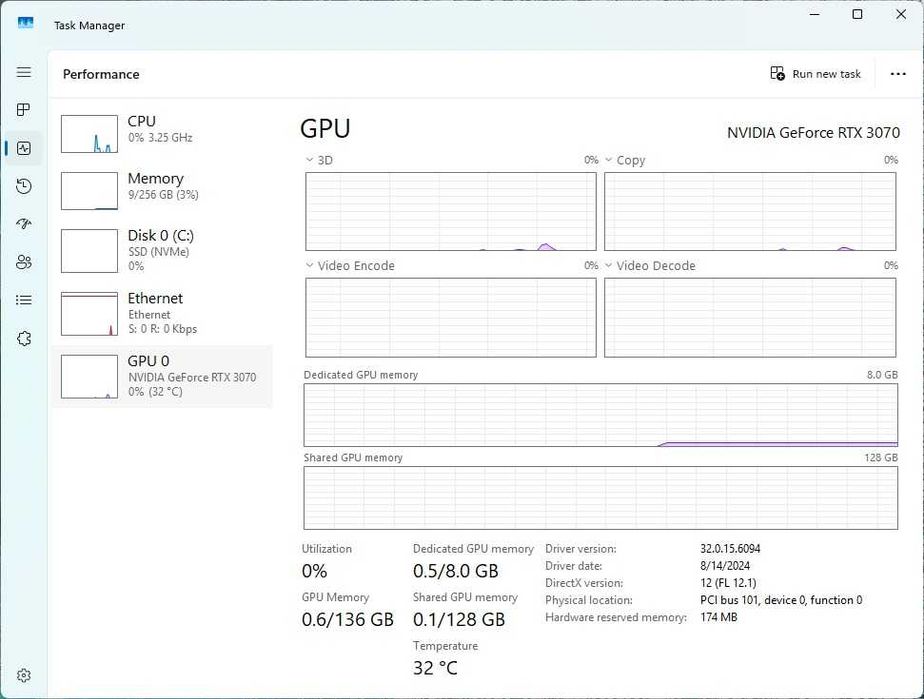Click the 3D engine graph
Viewport: 924px width, 699px height.
pyautogui.click(x=451, y=211)
